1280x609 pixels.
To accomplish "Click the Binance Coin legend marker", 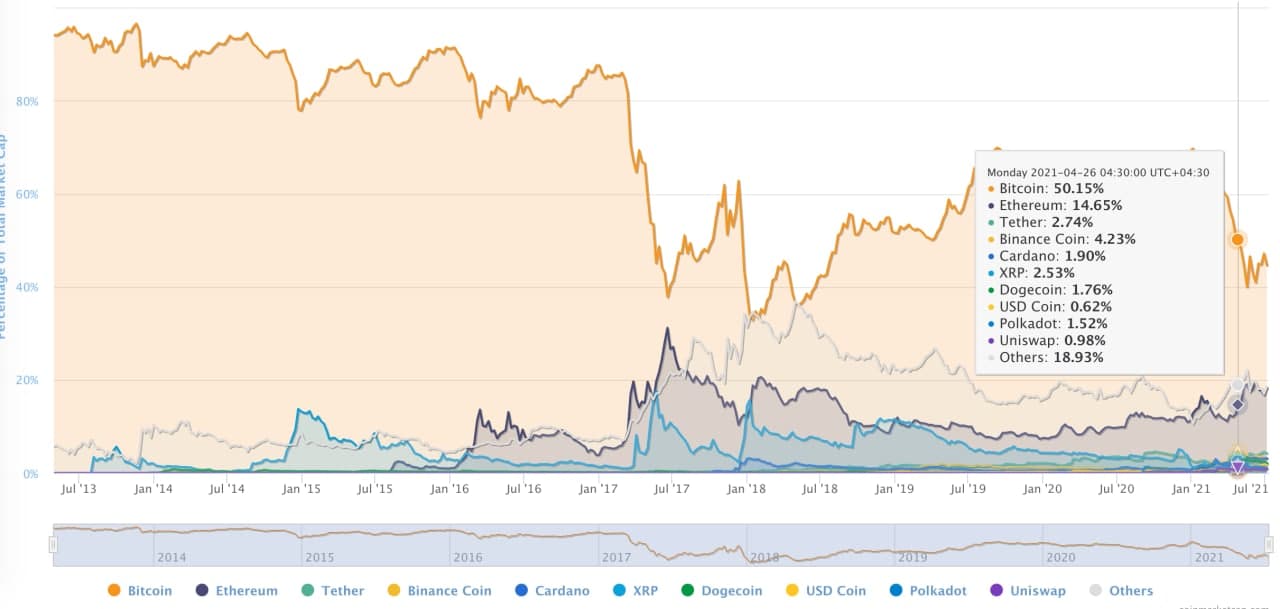I will tap(394, 590).
